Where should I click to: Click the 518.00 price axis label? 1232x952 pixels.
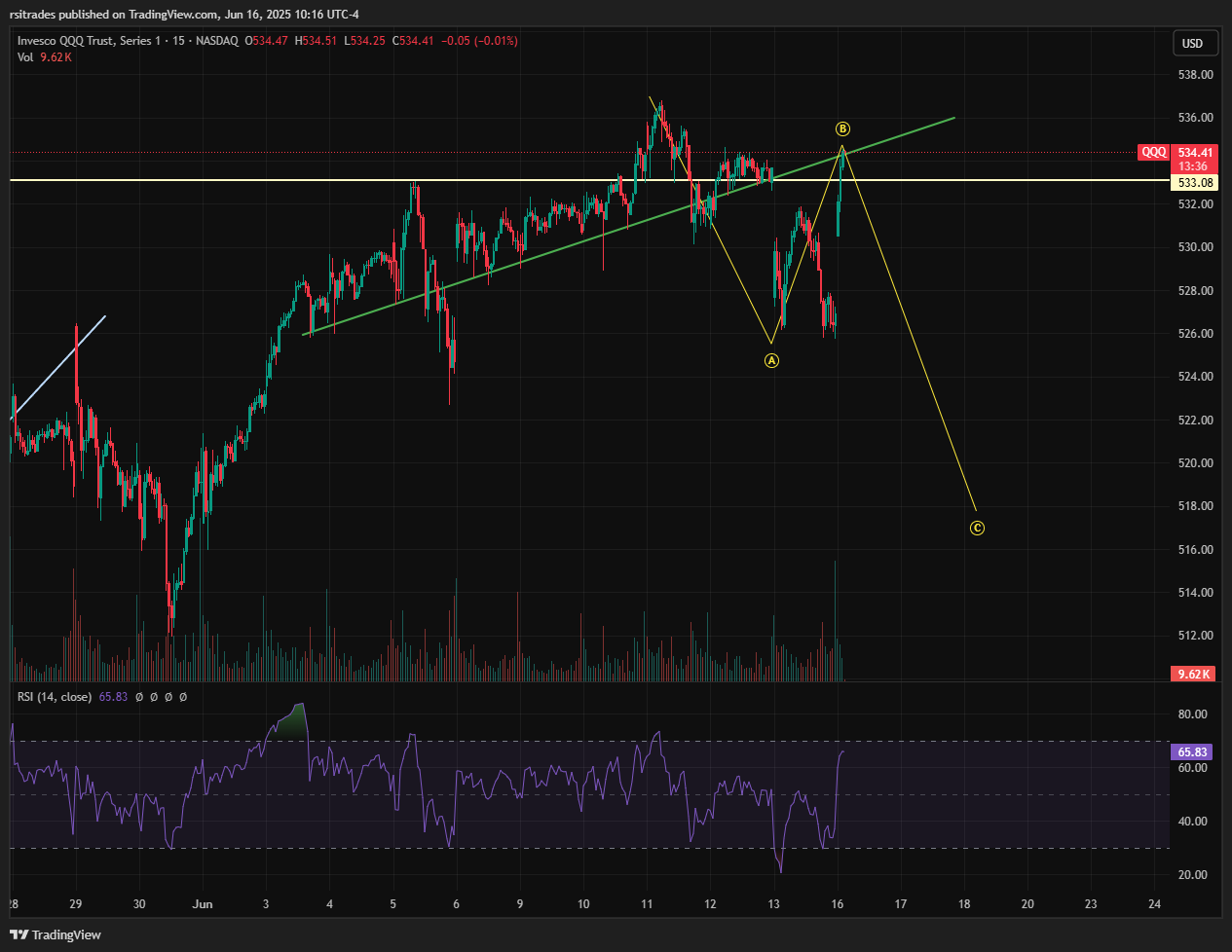(x=1195, y=506)
